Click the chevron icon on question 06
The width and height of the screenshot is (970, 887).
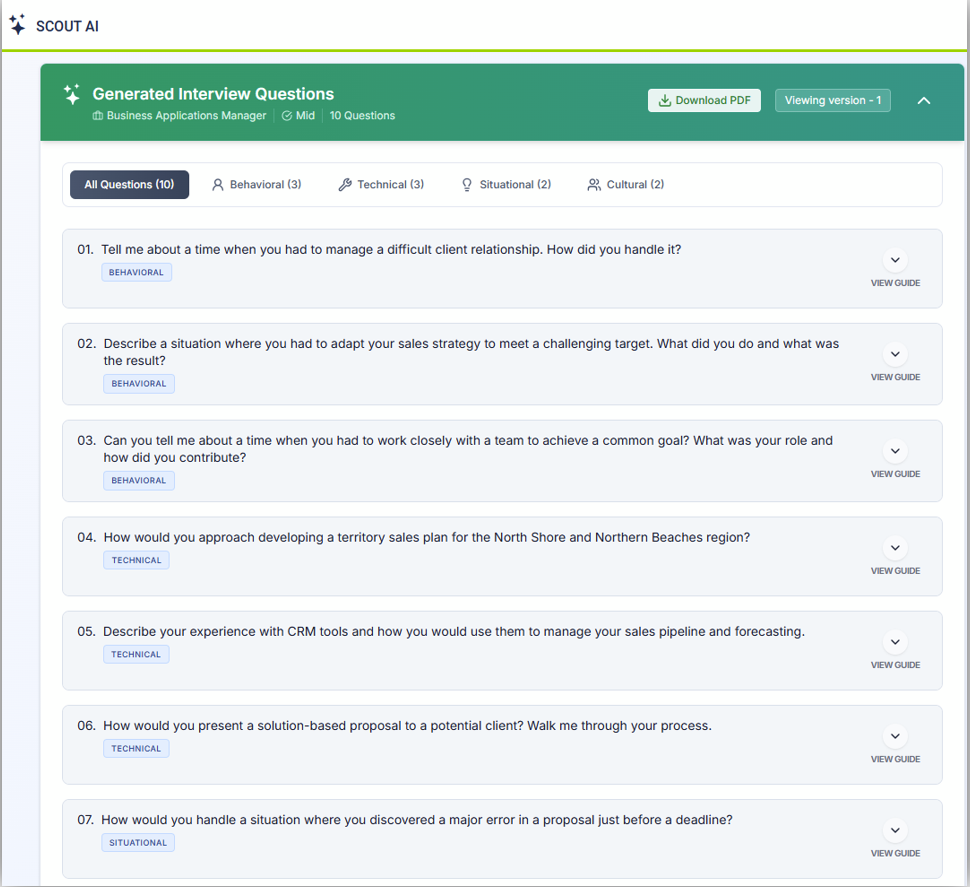pyautogui.click(x=895, y=737)
